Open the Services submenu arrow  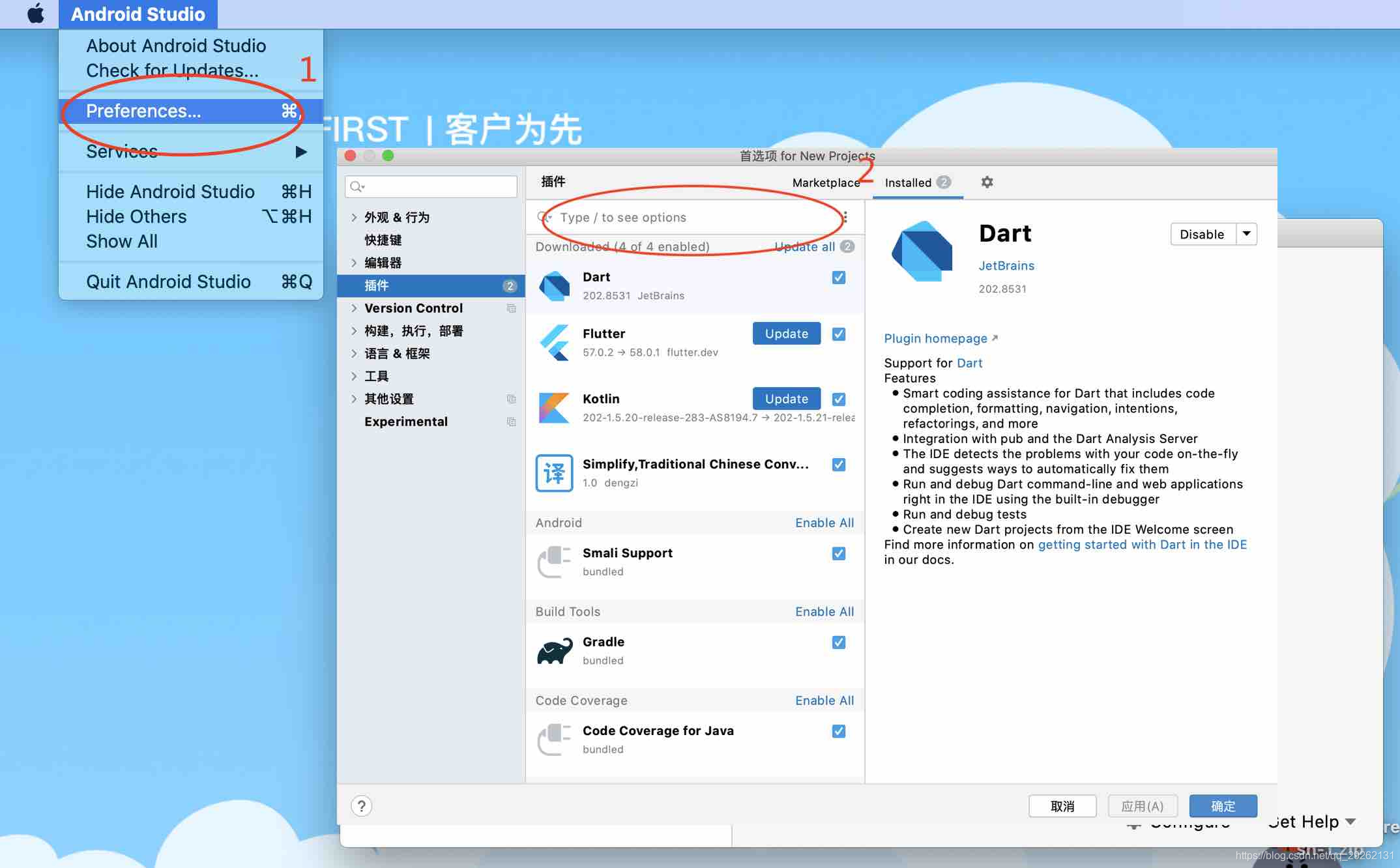[x=301, y=152]
